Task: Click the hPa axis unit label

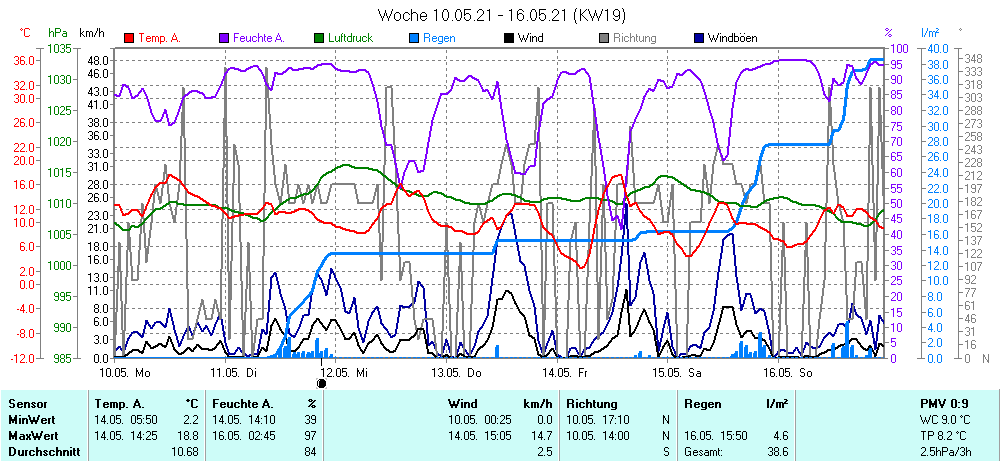Action: point(56,33)
